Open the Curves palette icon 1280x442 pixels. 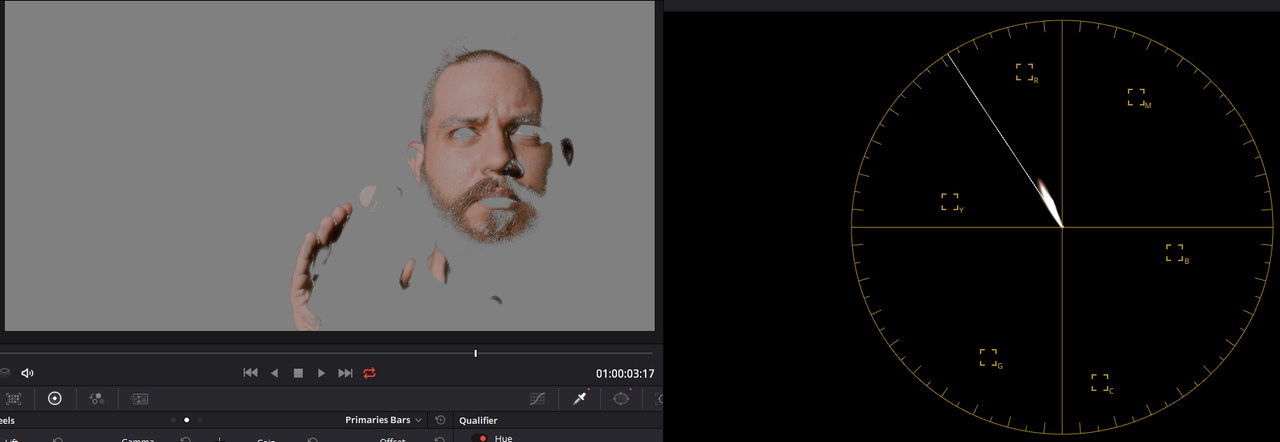coord(537,398)
